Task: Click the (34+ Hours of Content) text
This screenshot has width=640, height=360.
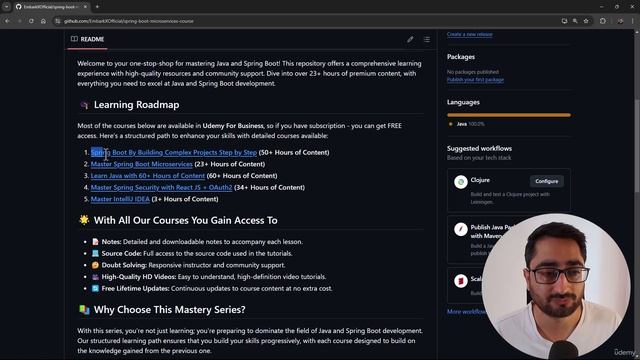Action: pos(269,187)
